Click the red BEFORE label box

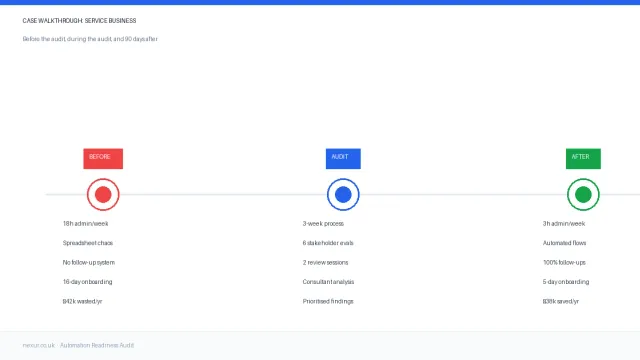[103, 158]
